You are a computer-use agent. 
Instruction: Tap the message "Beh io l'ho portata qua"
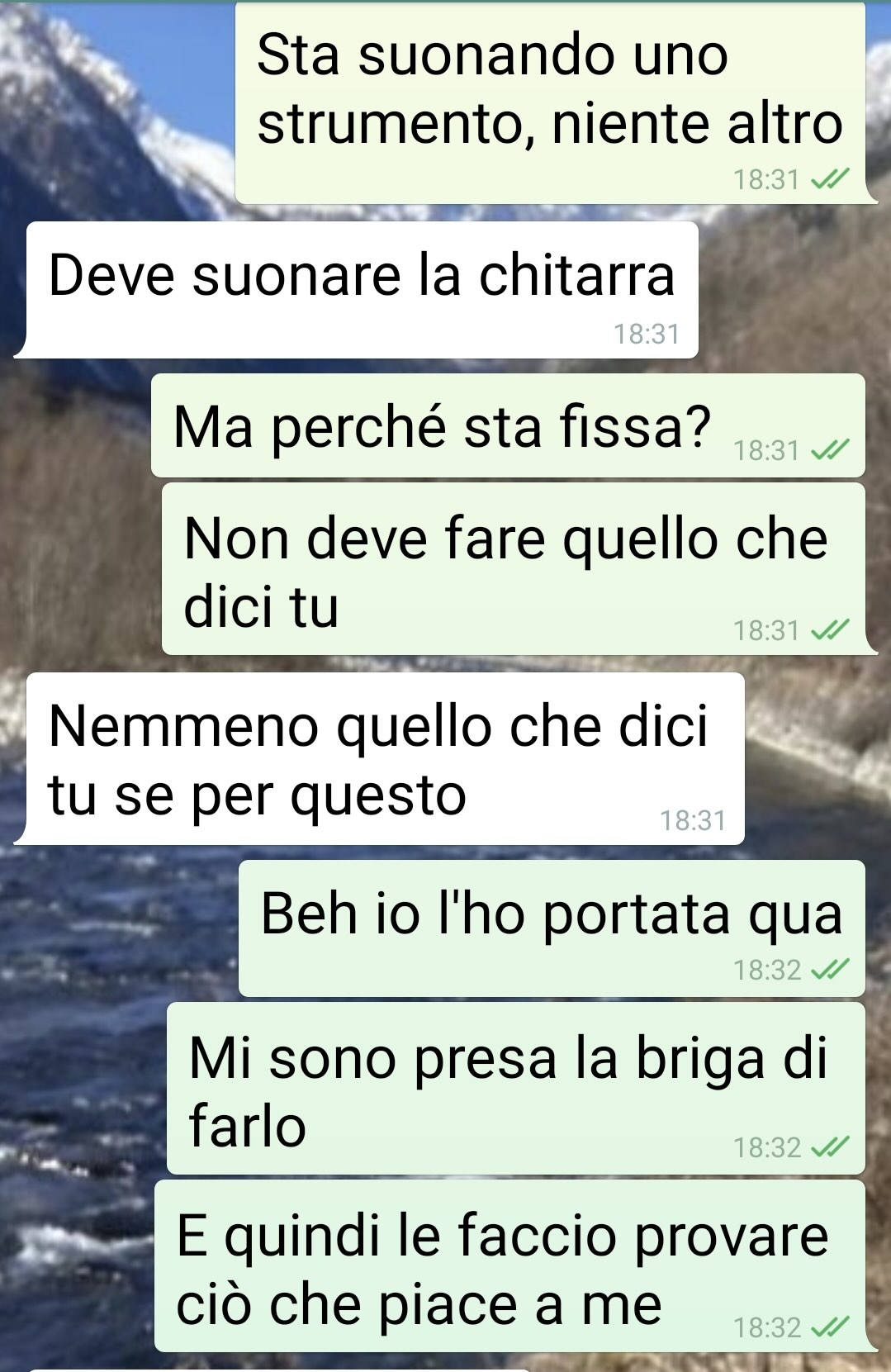(x=552, y=928)
